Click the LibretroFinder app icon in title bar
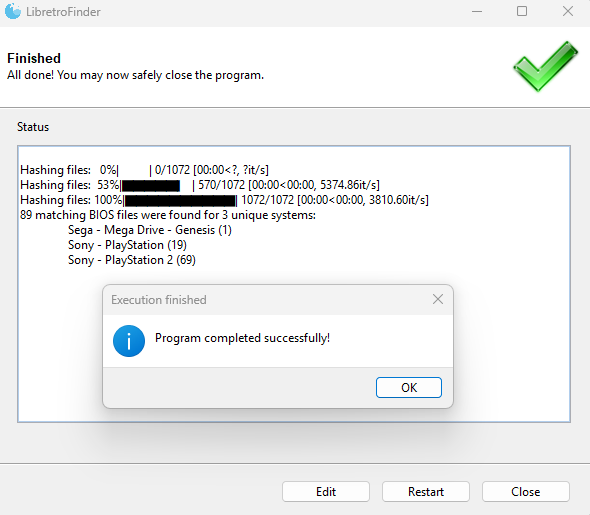The image size is (590, 515). (x=12, y=11)
